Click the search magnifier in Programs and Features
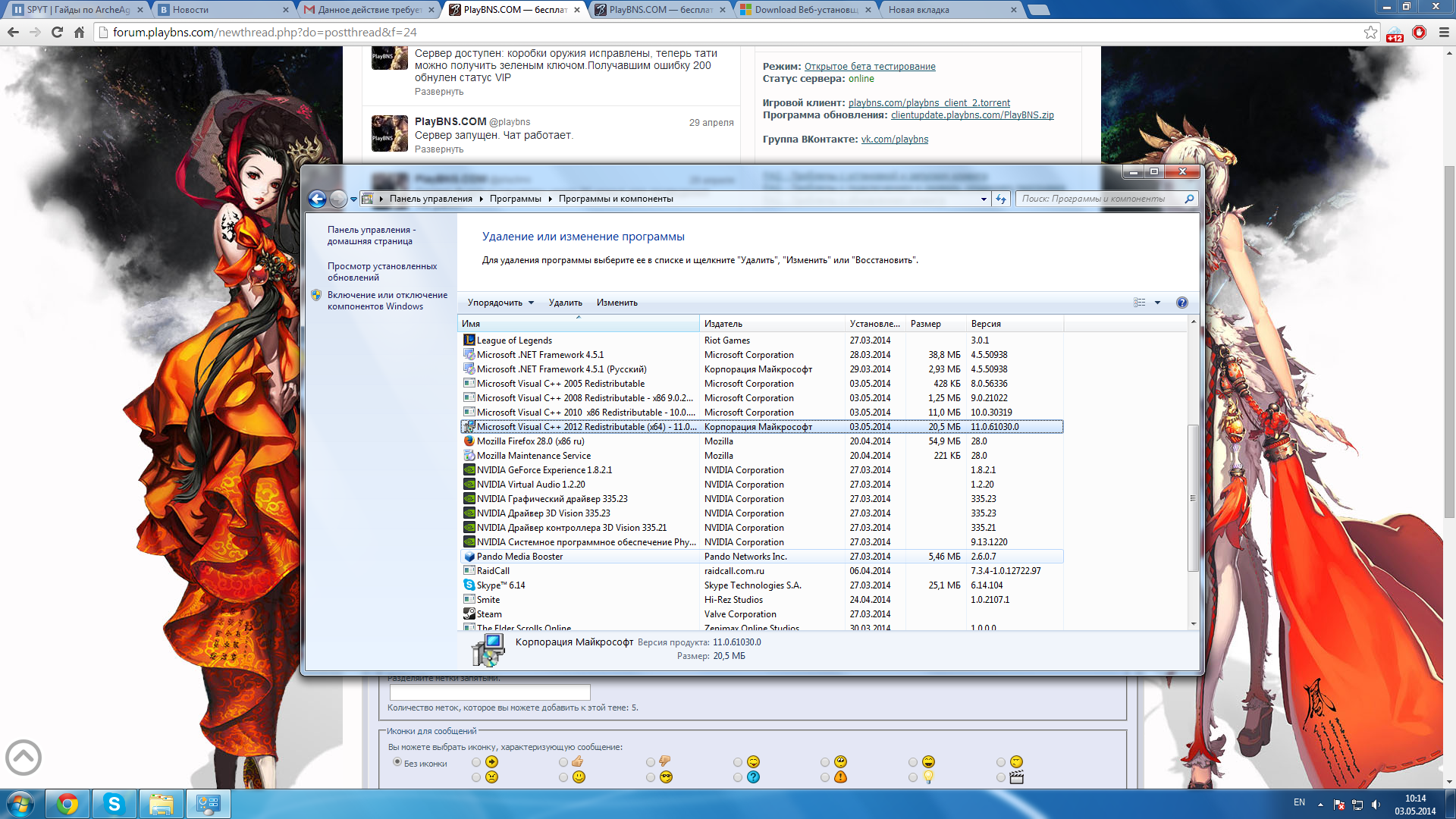 (1189, 199)
